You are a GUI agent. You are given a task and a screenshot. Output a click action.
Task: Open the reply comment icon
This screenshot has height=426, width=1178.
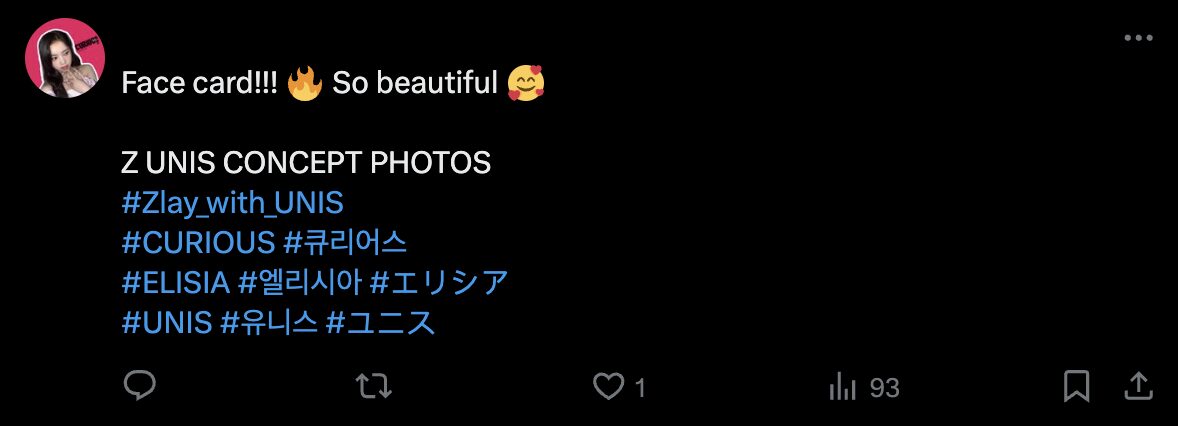tap(136, 386)
